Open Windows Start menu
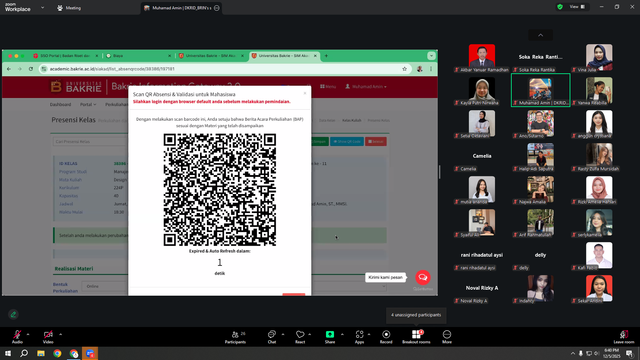640x360 pixels. [x=8, y=353]
